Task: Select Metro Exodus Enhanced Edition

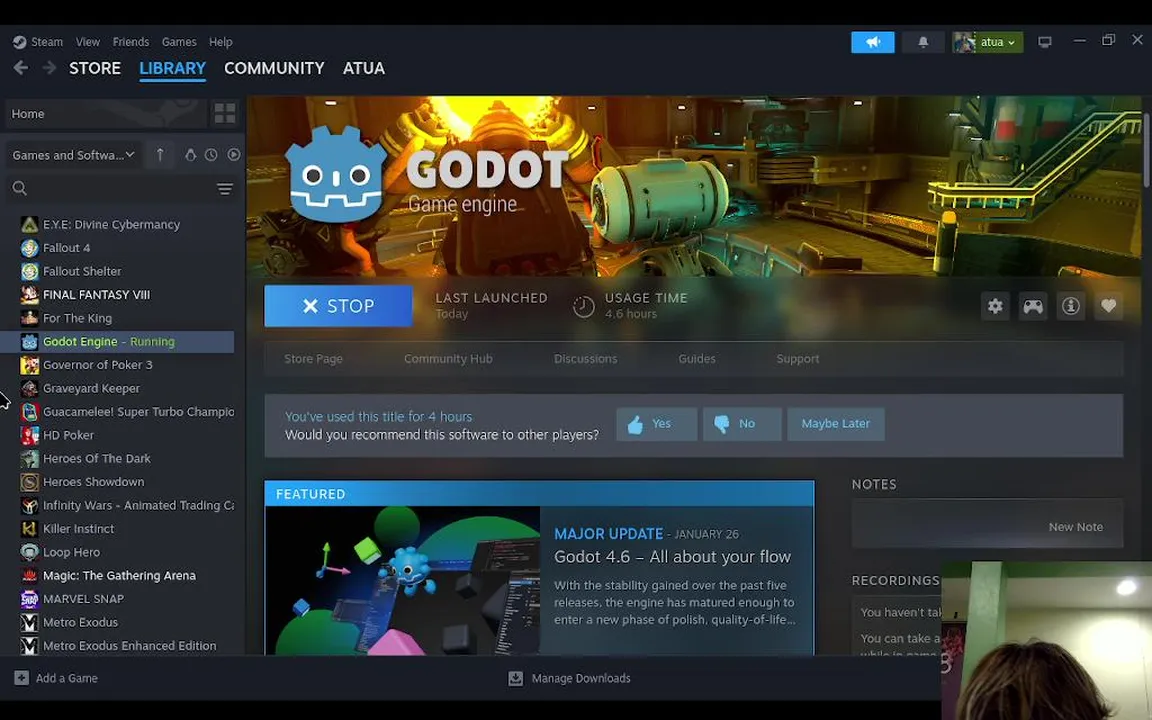Action: coord(120,646)
